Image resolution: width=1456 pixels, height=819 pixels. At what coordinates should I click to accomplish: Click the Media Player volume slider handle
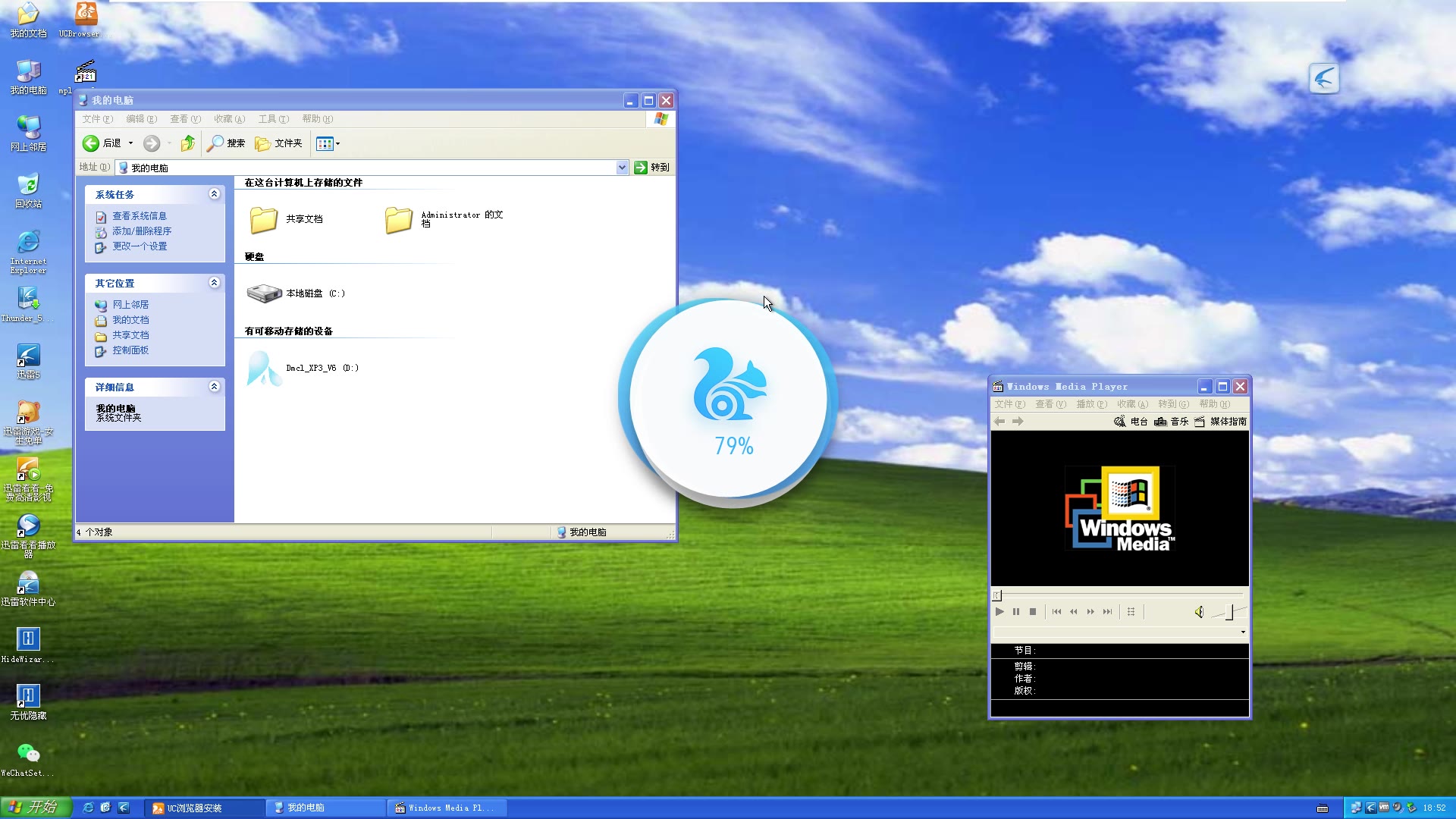[1229, 612]
